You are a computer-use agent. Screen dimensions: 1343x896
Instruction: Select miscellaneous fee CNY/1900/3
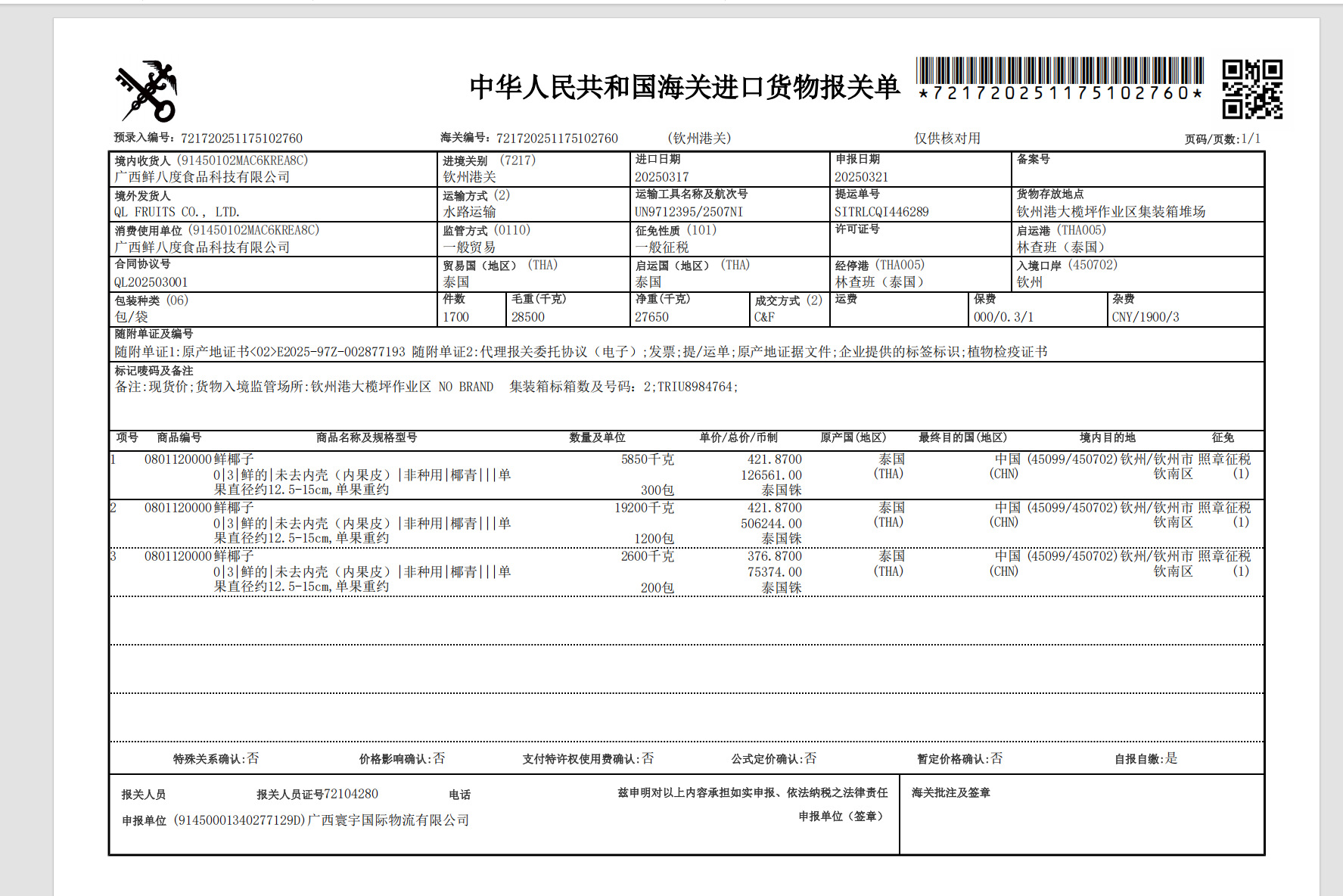(1146, 317)
